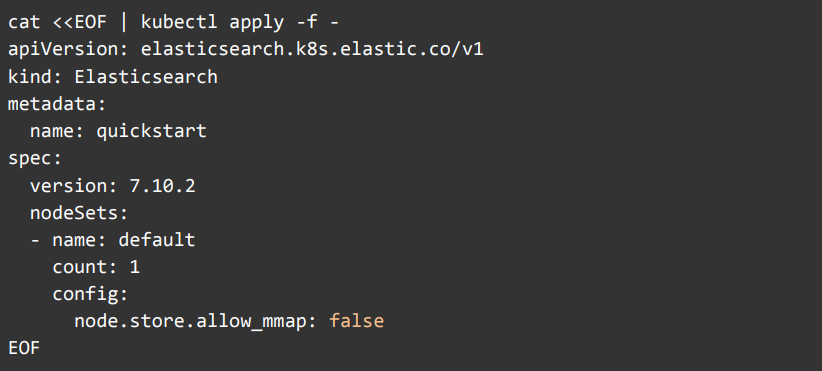Place cursor on 'apiVersion:' key
The height and width of the screenshot is (371, 822).
(x=69, y=50)
